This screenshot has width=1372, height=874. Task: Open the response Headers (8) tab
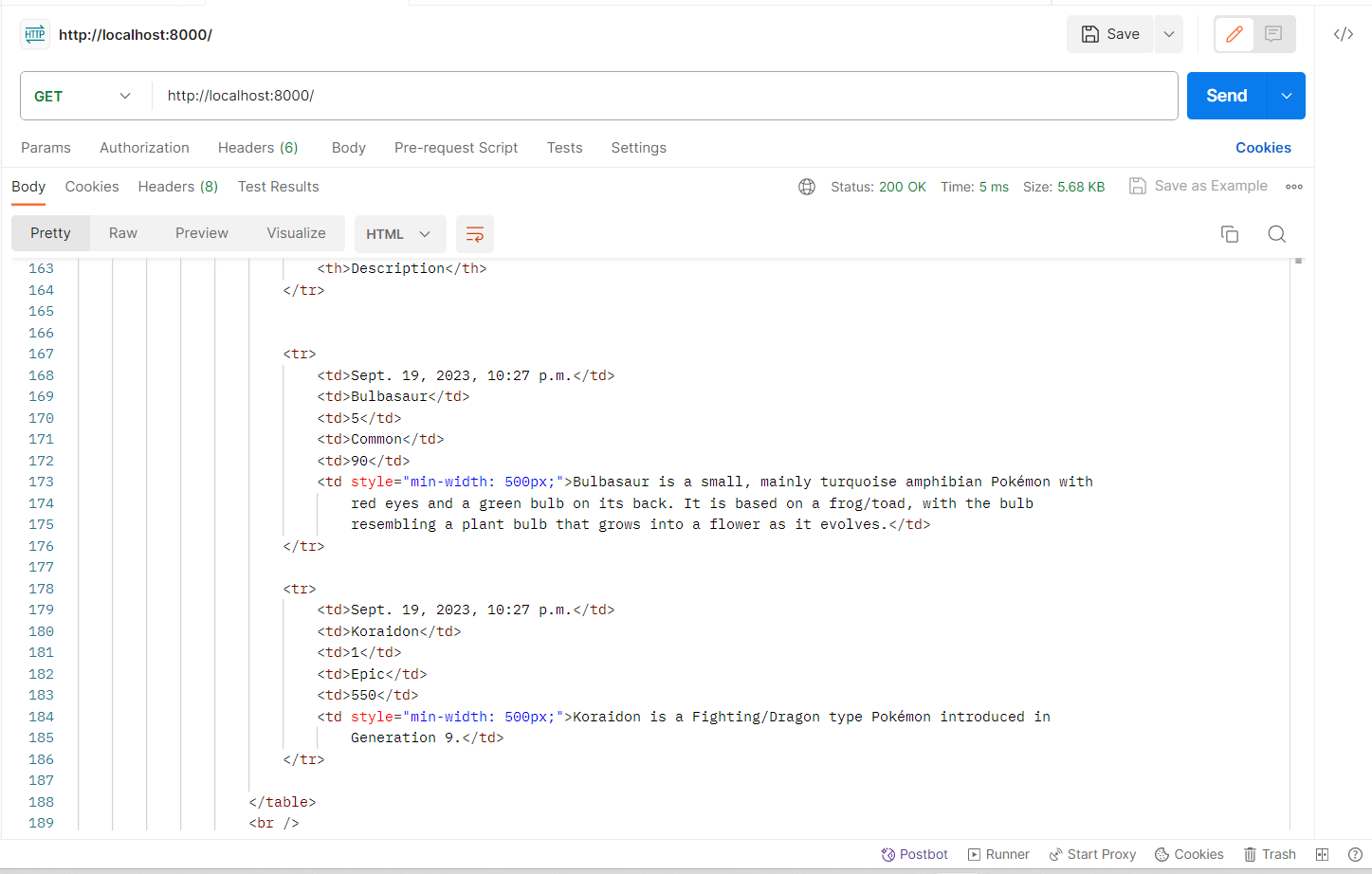pyautogui.click(x=178, y=187)
